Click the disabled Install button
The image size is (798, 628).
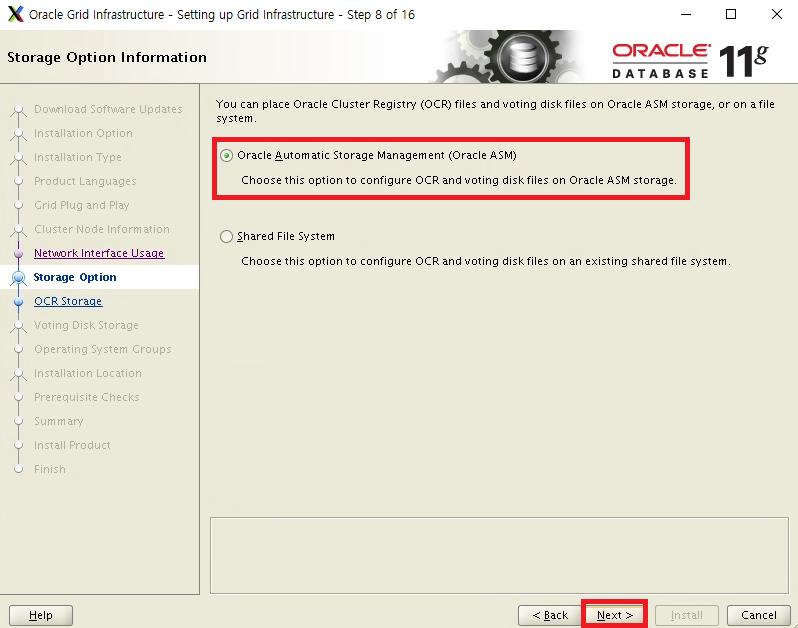tap(687, 615)
